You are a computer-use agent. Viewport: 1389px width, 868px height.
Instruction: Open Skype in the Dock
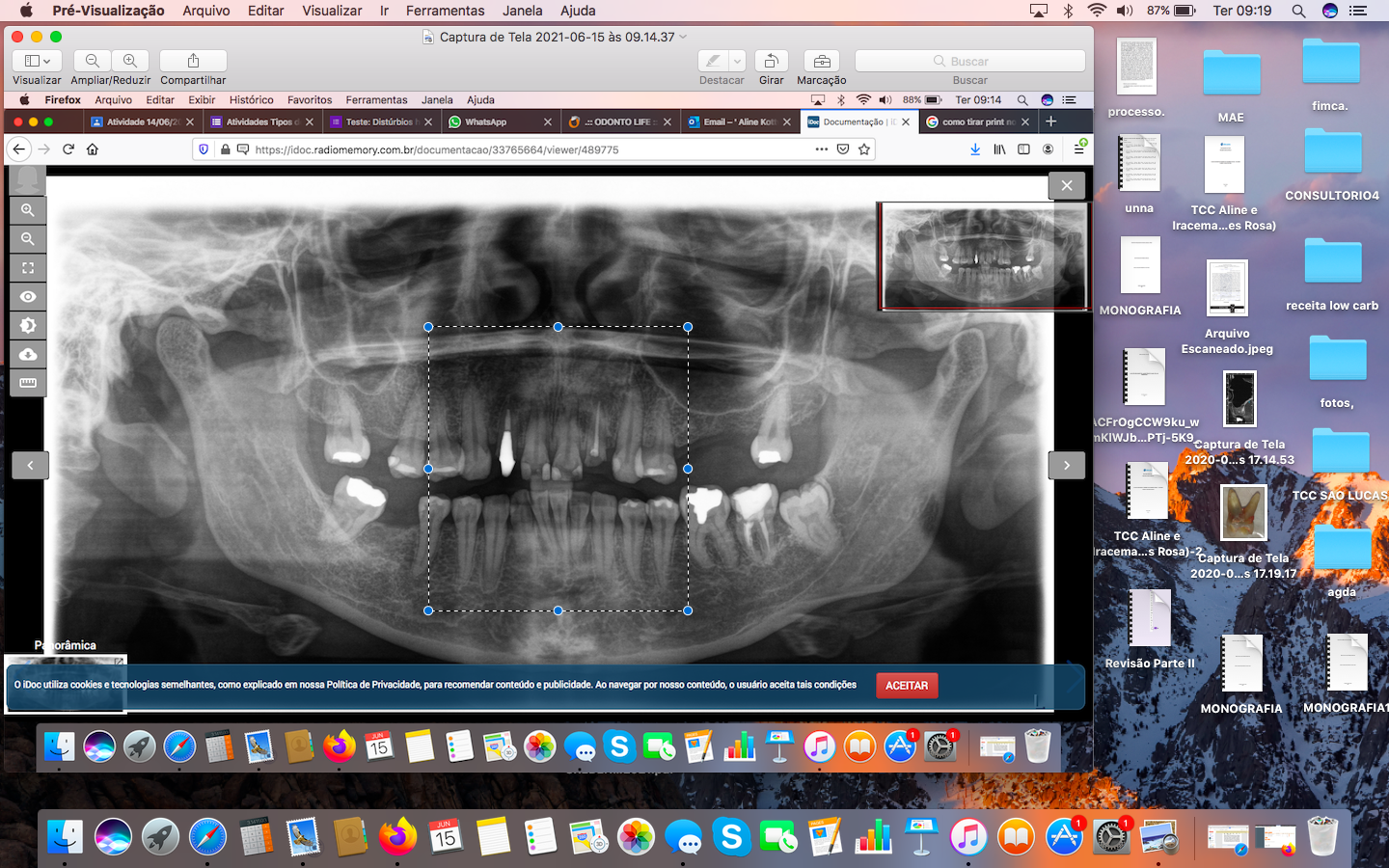[x=731, y=837]
